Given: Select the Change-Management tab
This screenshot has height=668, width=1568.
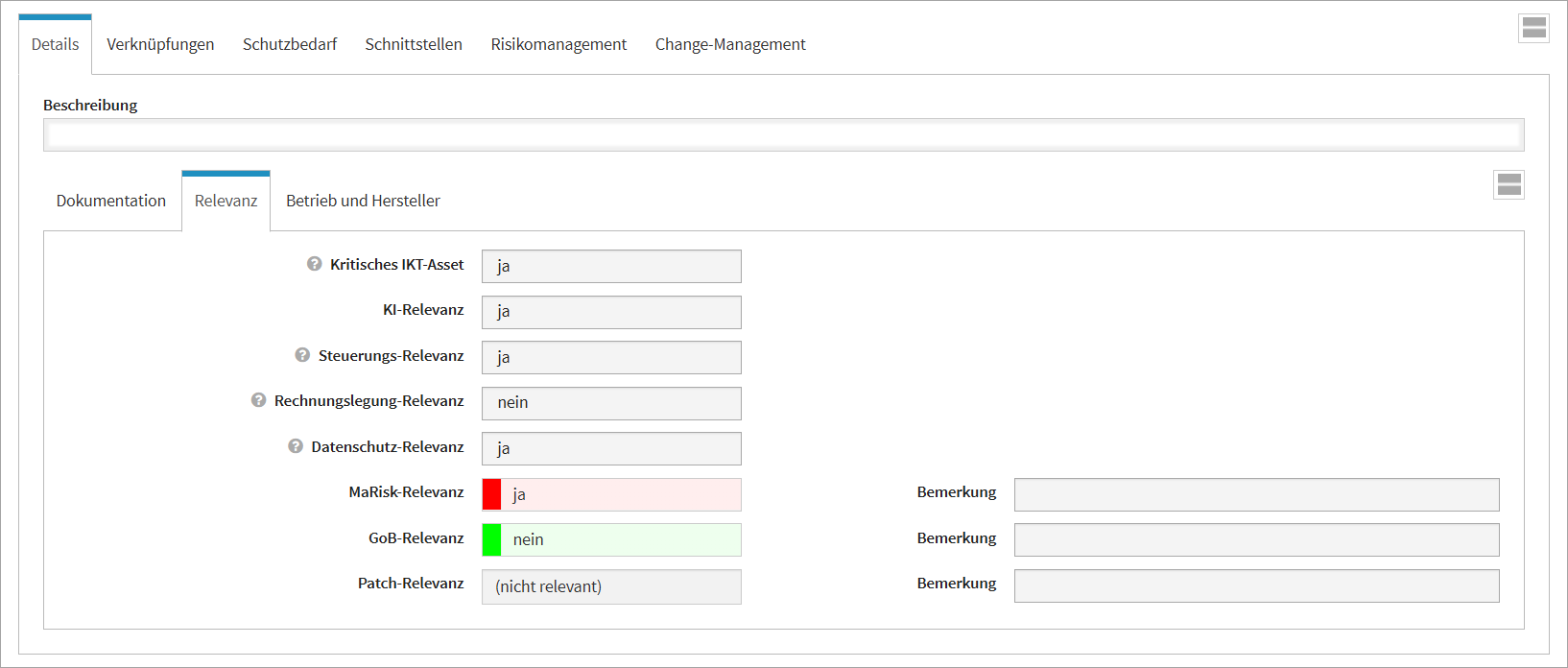Looking at the screenshot, I should pos(730,44).
